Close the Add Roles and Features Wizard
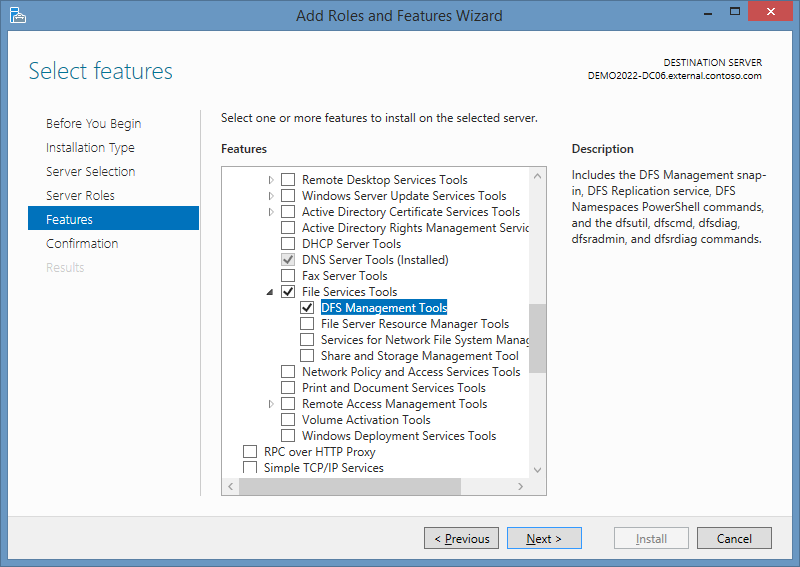The image size is (800, 567). (x=770, y=12)
